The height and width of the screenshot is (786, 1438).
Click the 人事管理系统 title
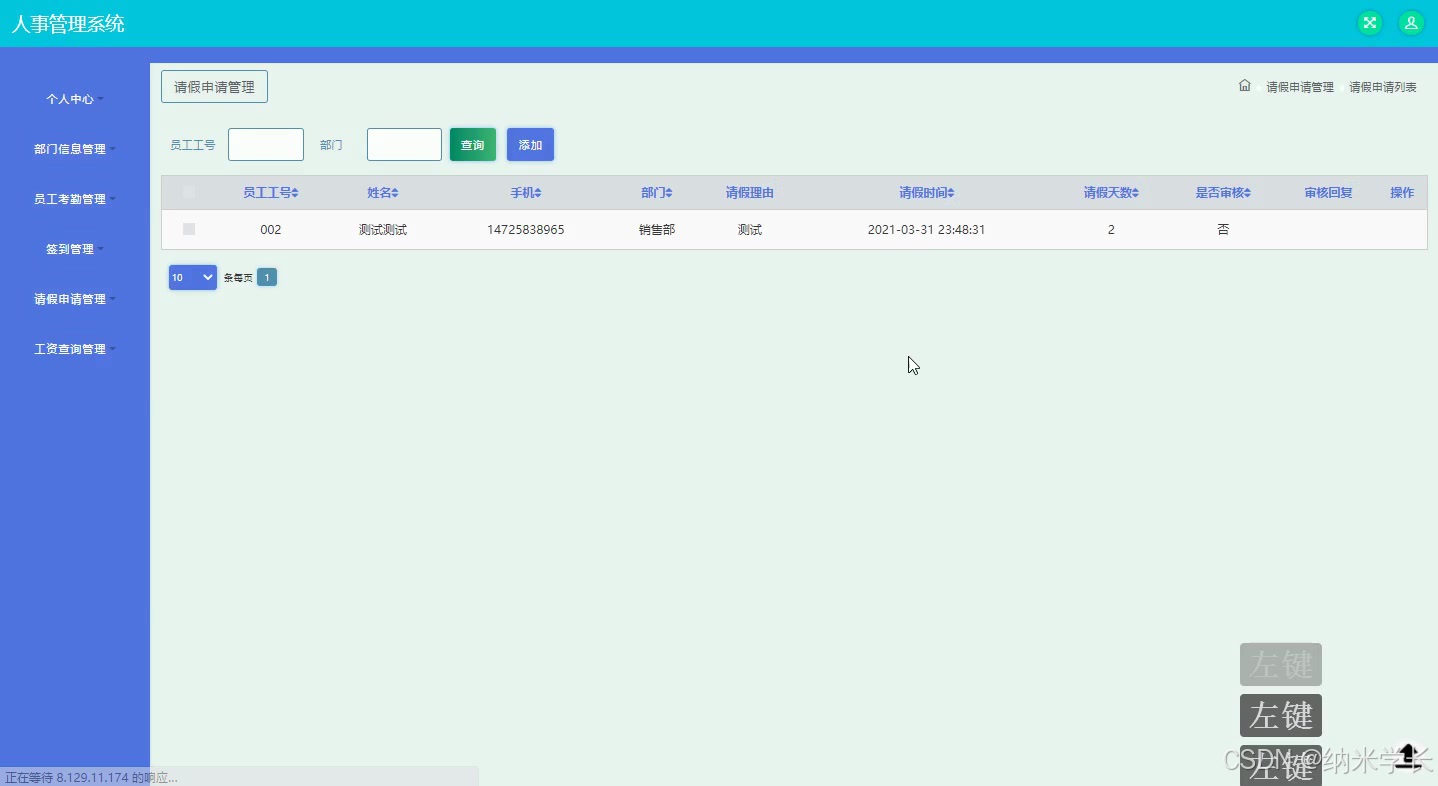[x=68, y=24]
